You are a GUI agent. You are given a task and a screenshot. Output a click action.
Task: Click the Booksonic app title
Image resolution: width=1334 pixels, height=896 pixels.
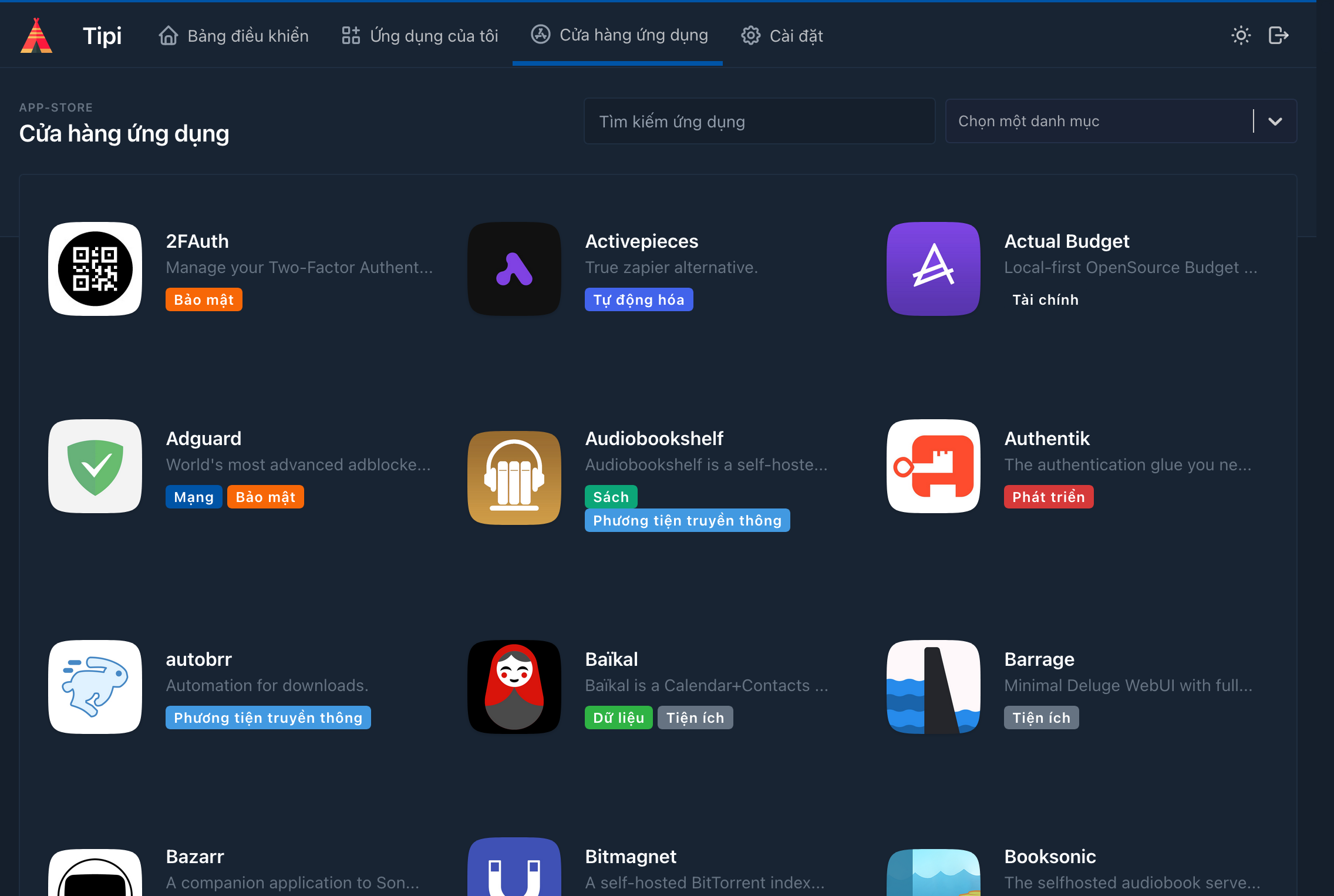click(x=1050, y=857)
